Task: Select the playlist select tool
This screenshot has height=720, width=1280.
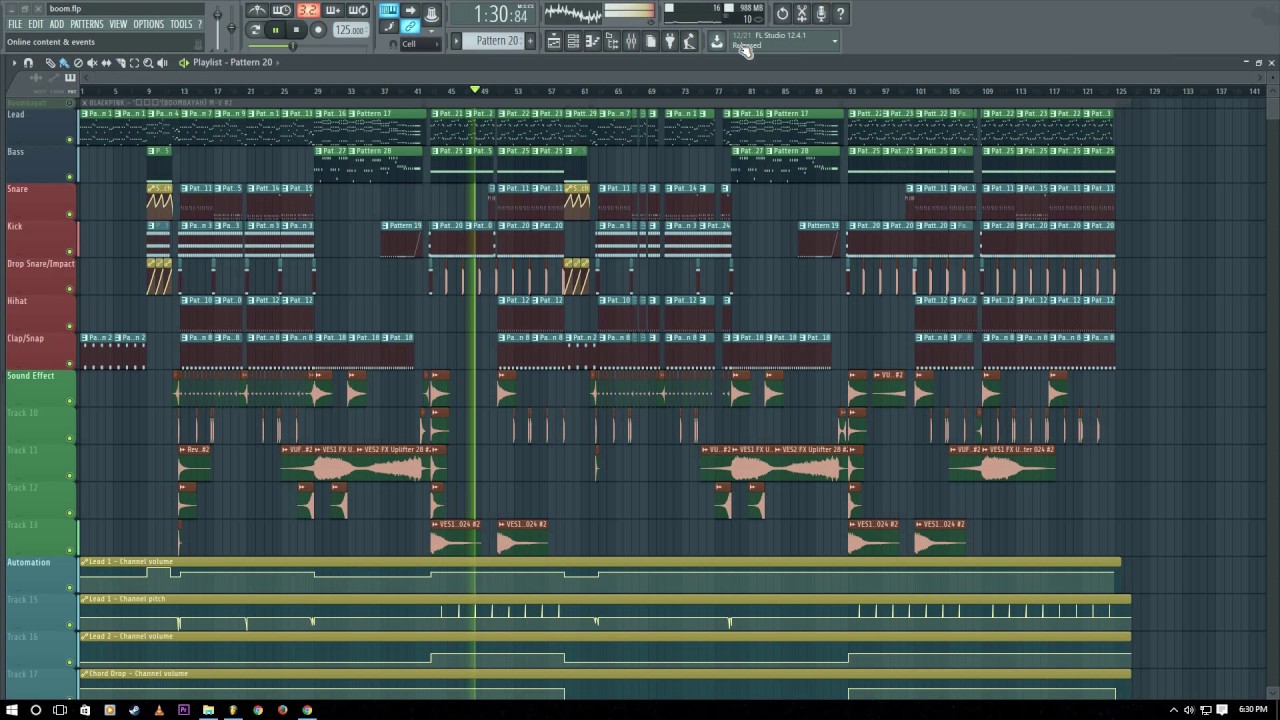Action: [x=134, y=62]
